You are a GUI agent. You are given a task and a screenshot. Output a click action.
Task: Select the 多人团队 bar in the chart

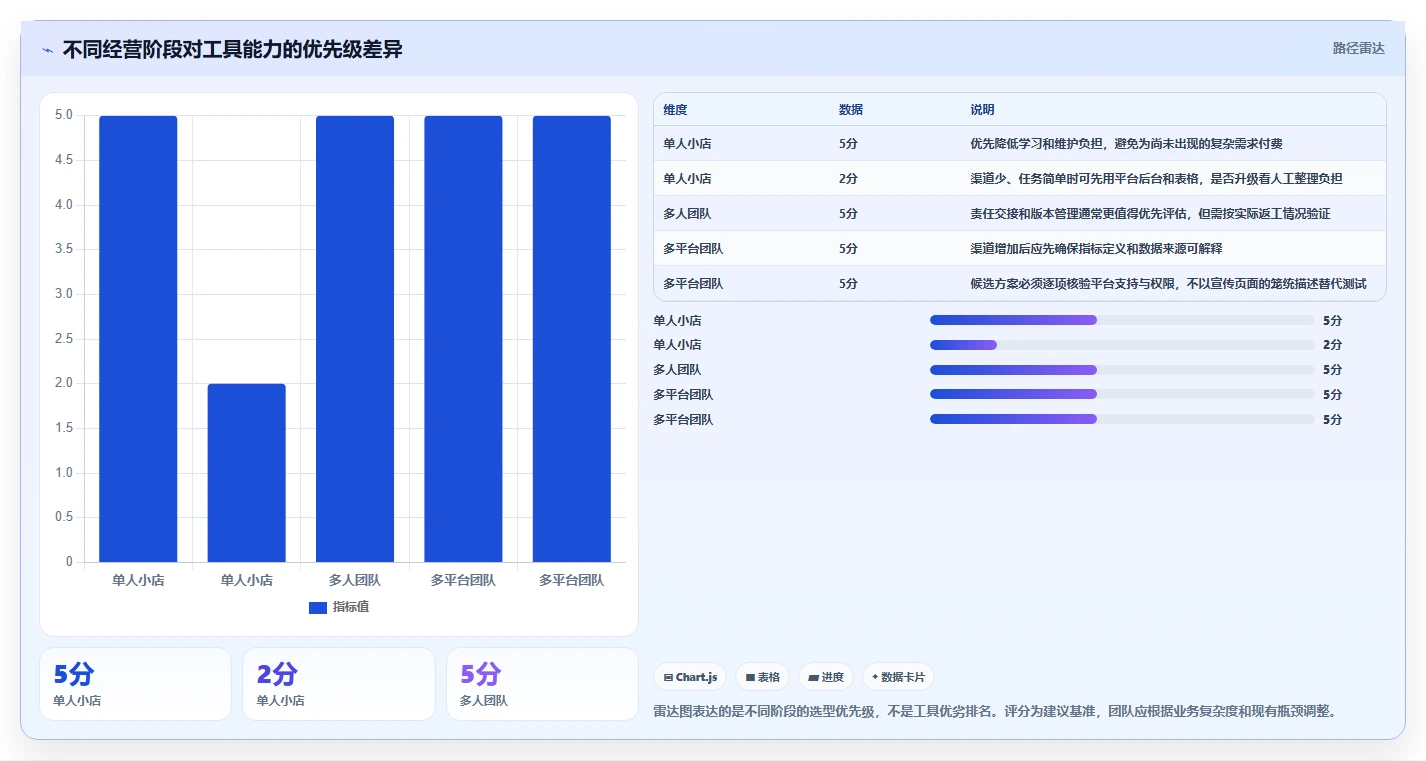click(x=355, y=339)
